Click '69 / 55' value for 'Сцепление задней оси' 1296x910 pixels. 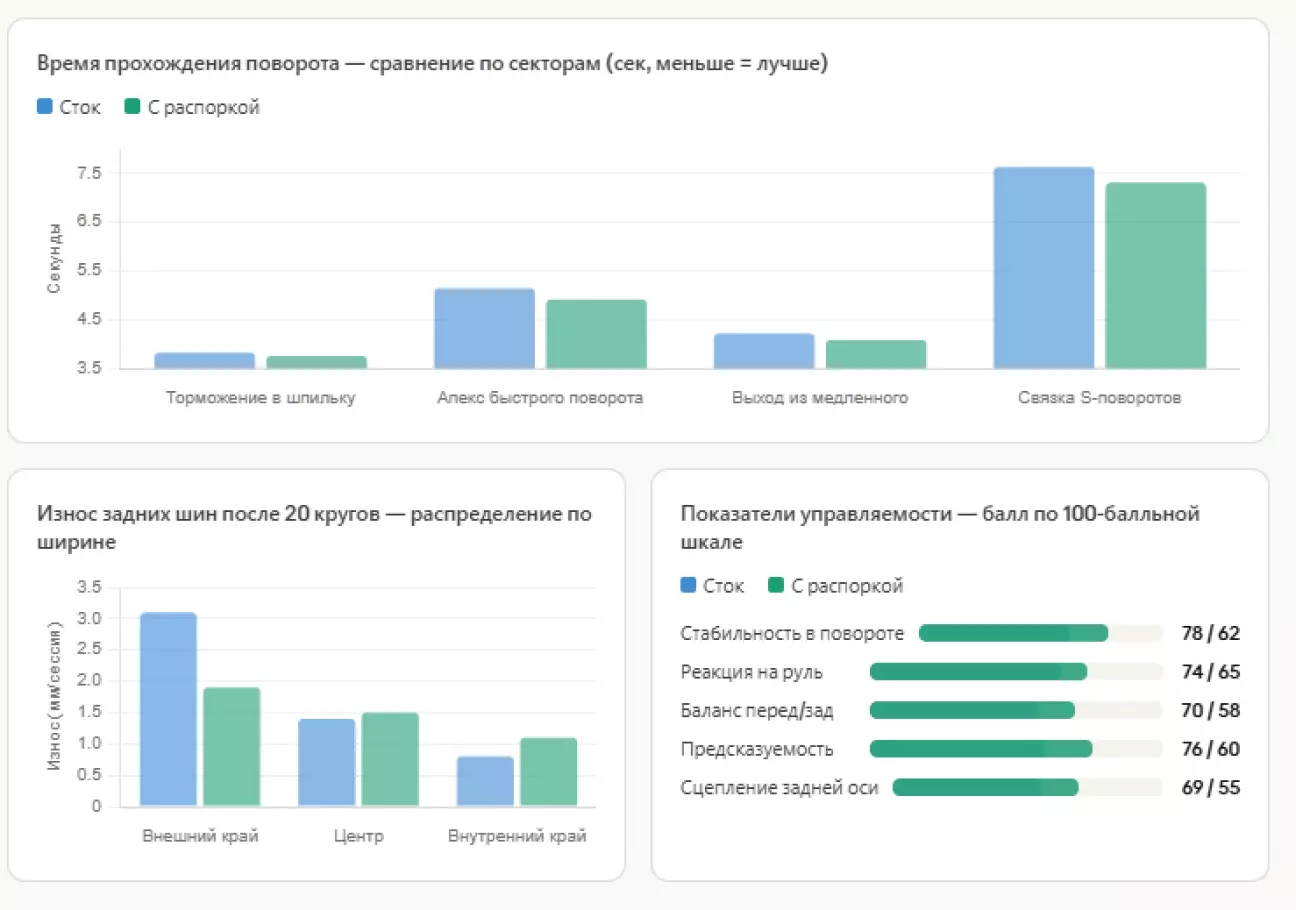(1210, 788)
